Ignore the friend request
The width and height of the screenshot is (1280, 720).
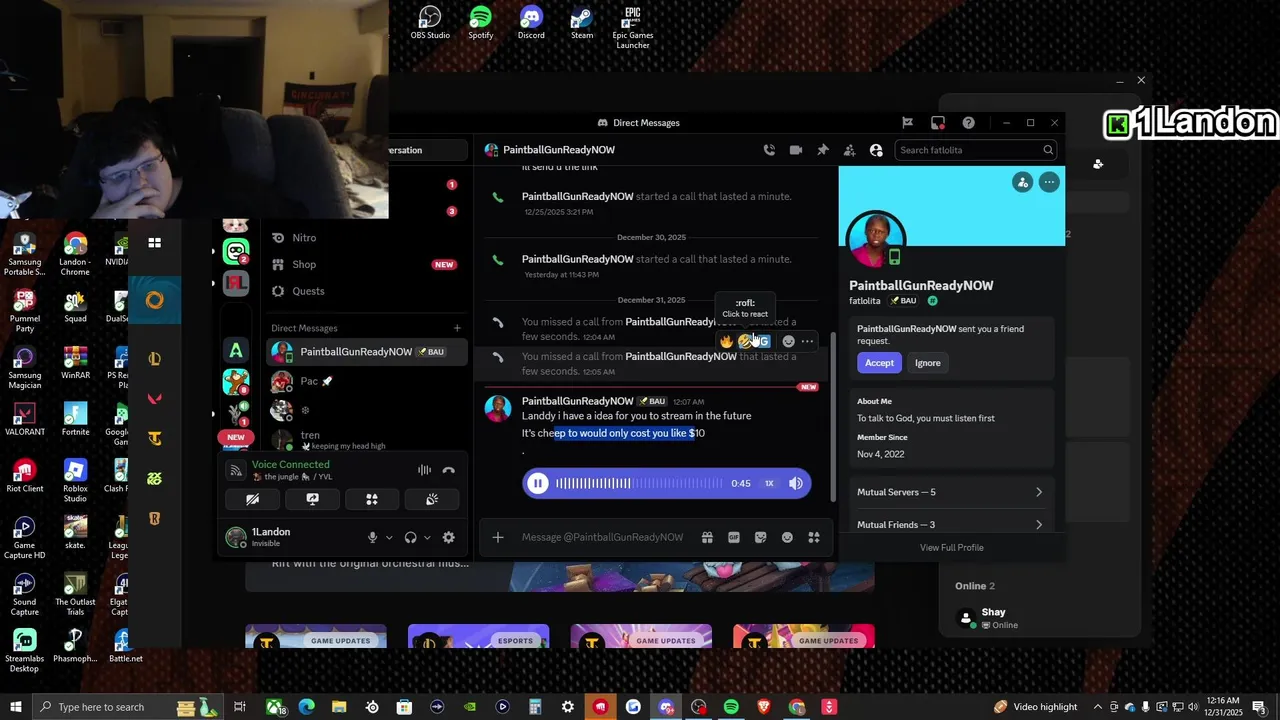pos(927,363)
